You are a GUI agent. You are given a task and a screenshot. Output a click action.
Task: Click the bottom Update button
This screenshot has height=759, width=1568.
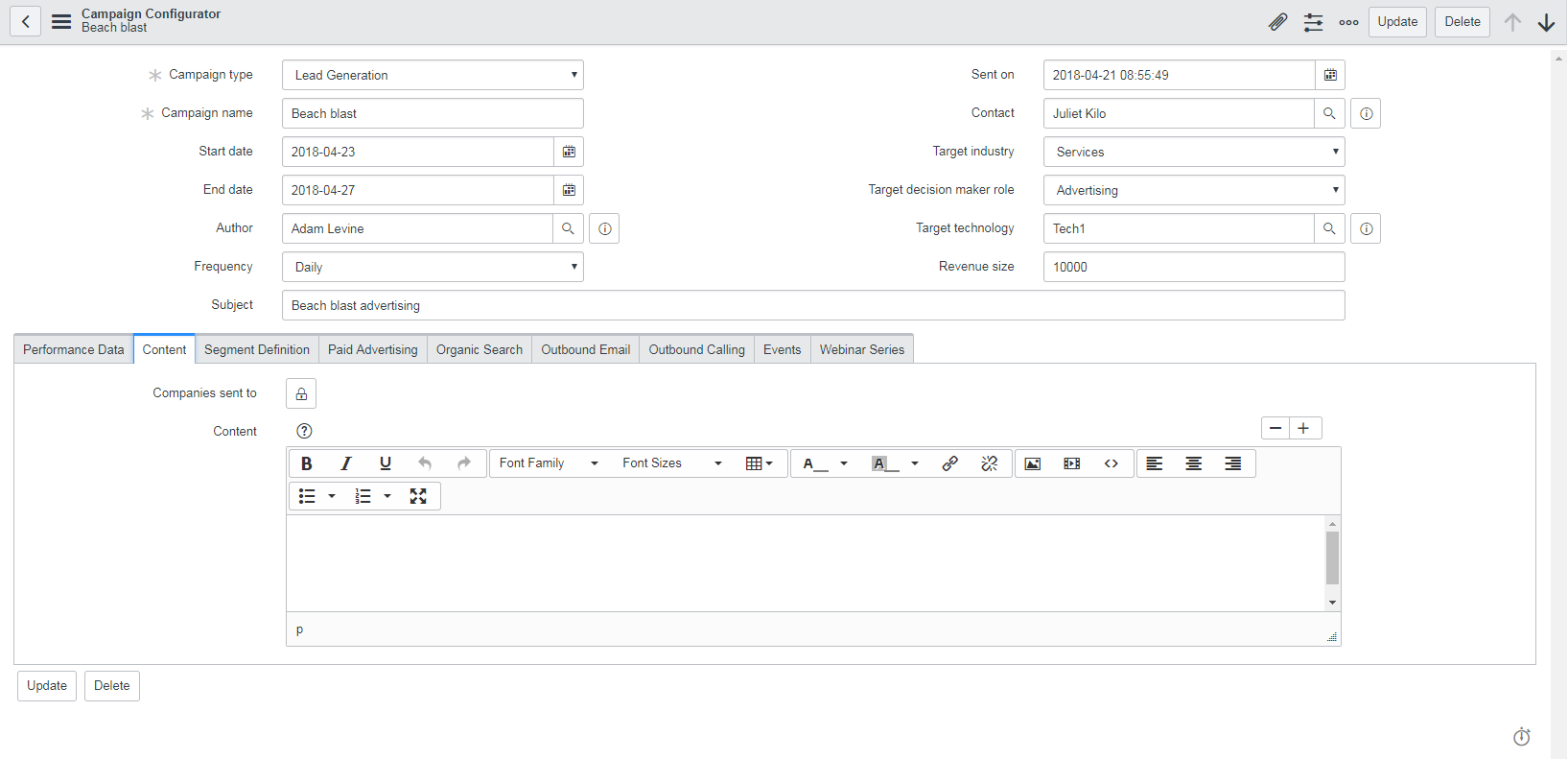[x=47, y=686]
